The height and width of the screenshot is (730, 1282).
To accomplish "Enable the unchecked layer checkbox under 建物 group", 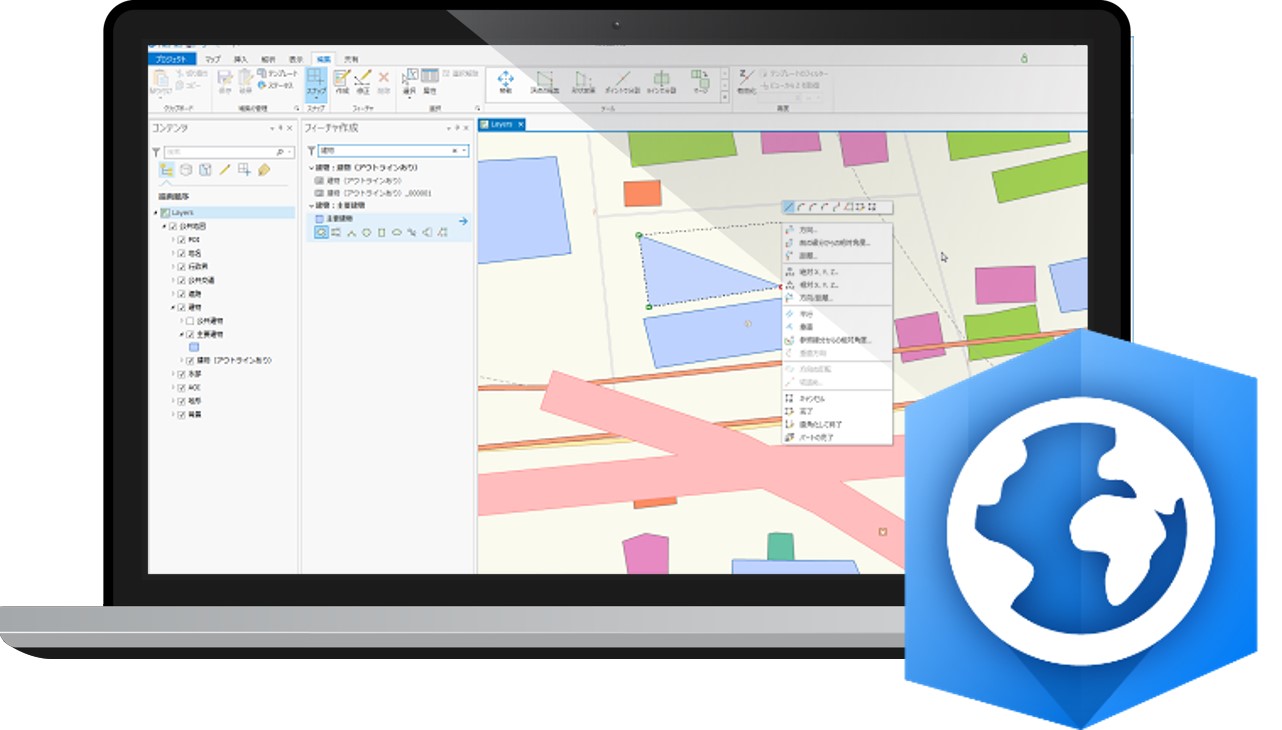I will point(189,320).
